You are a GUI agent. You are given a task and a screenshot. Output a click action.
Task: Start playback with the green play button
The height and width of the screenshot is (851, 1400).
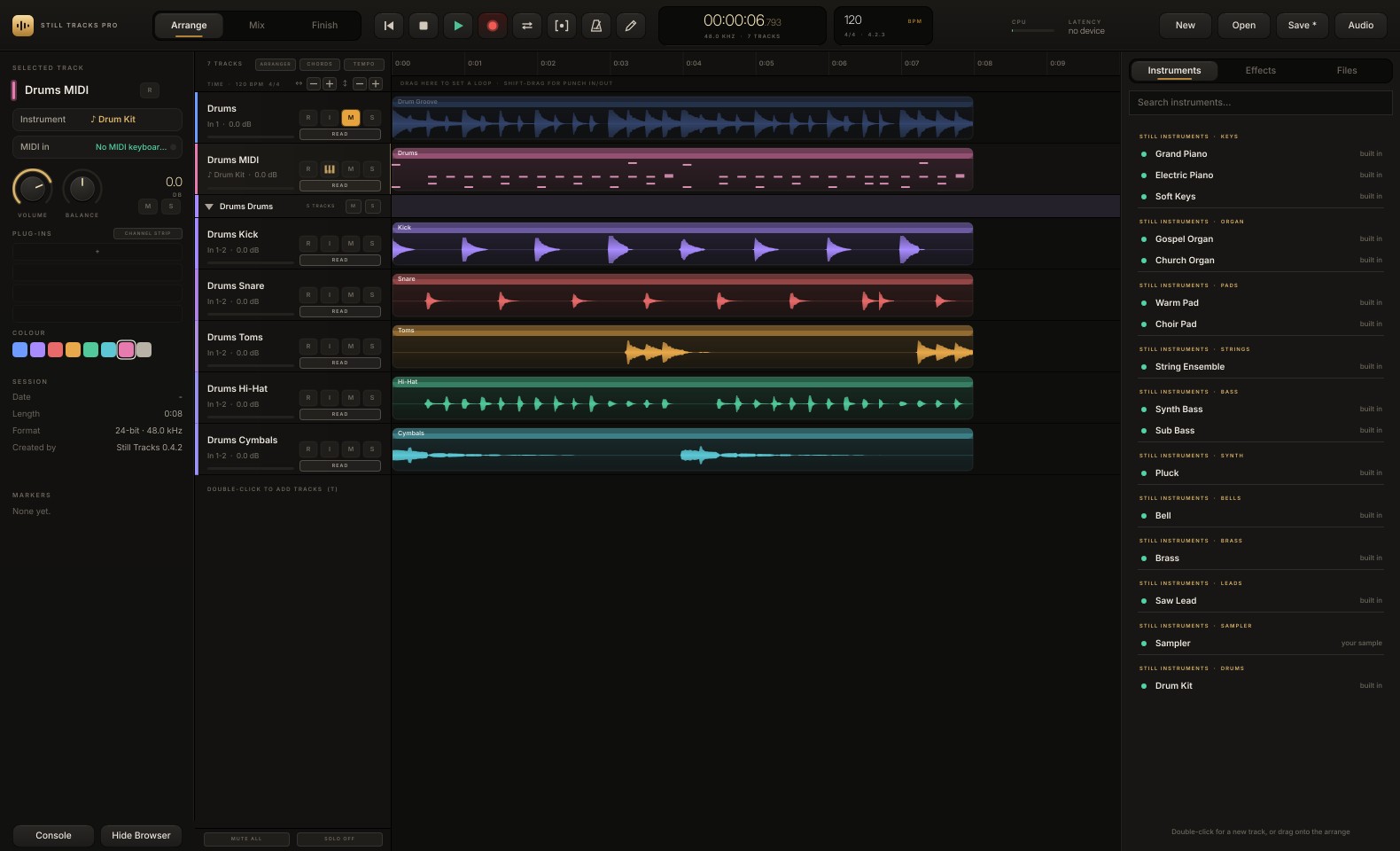coord(457,26)
